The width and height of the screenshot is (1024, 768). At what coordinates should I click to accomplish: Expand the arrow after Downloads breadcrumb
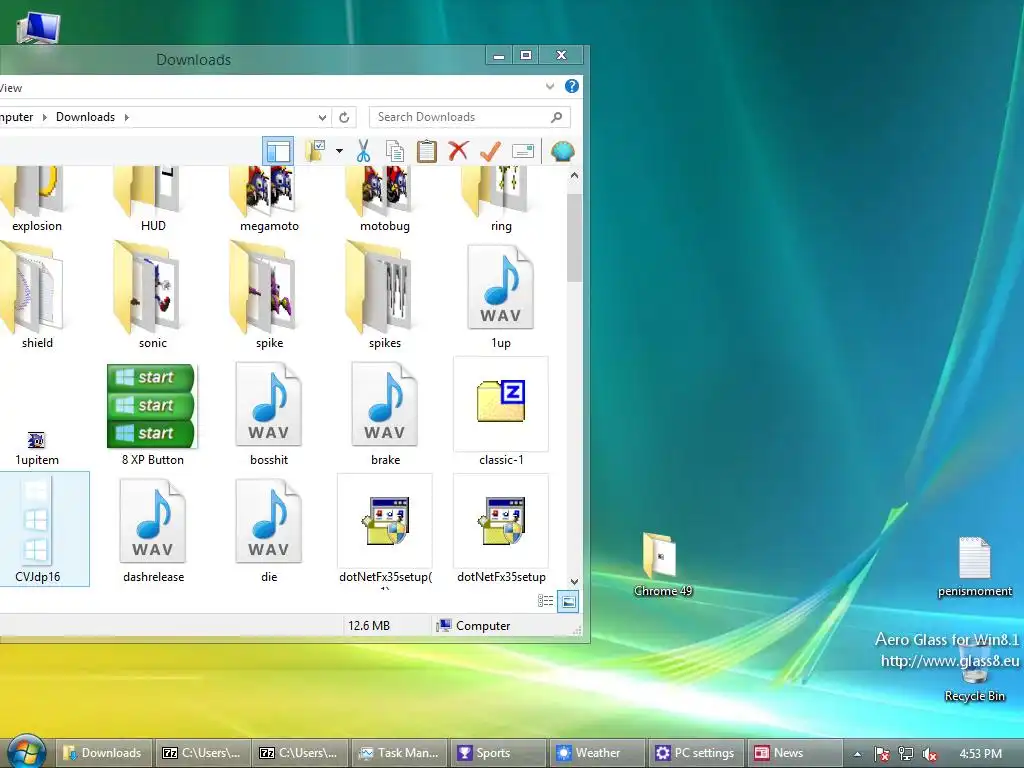click(127, 118)
